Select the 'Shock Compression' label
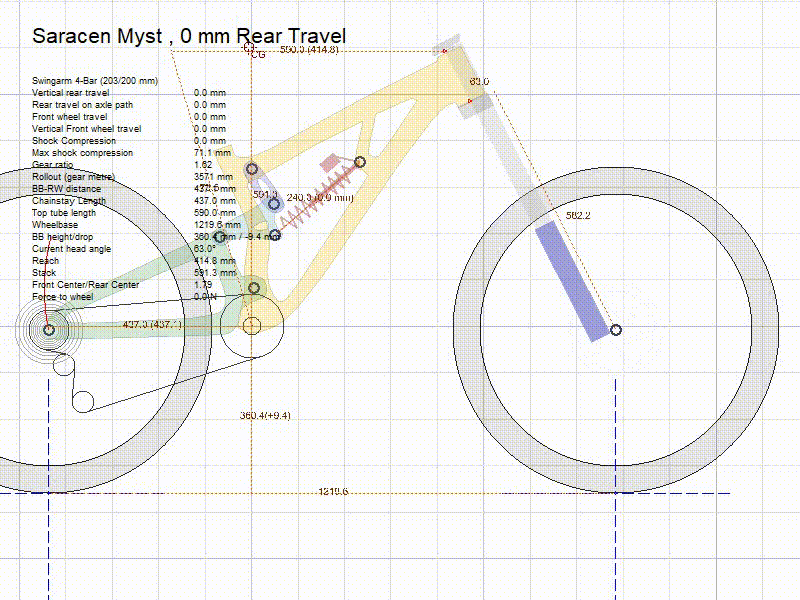 73,141
